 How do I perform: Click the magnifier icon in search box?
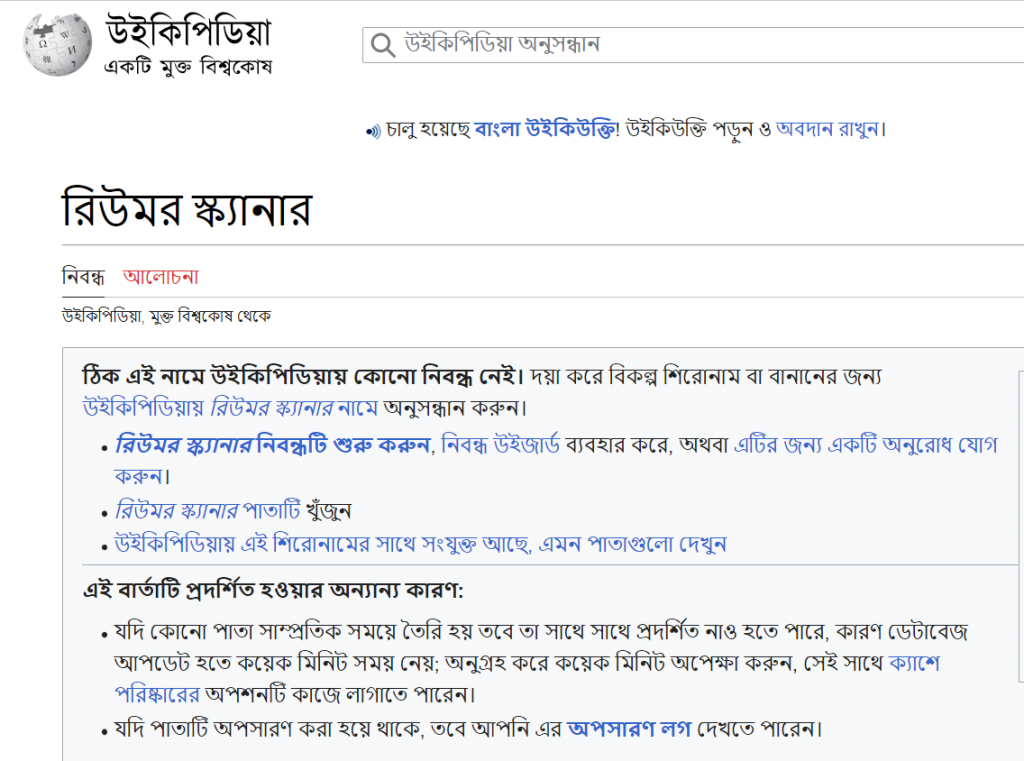pos(382,45)
